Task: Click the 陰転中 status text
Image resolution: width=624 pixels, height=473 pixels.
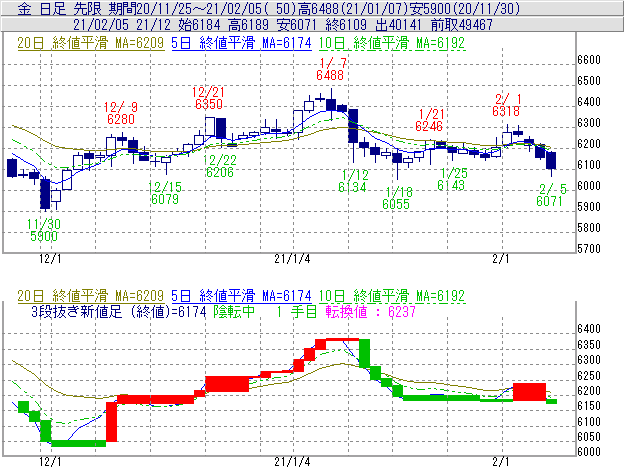Action: (234, 311)
